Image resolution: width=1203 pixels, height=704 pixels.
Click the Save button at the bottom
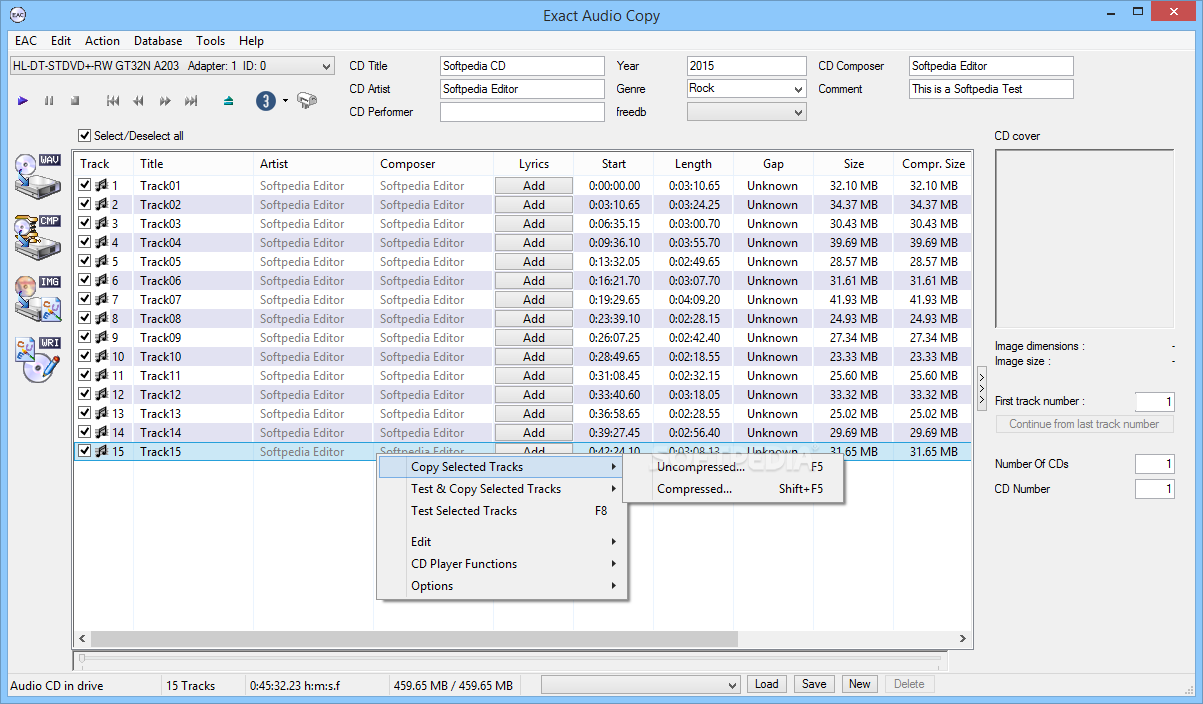pos(813,683)
